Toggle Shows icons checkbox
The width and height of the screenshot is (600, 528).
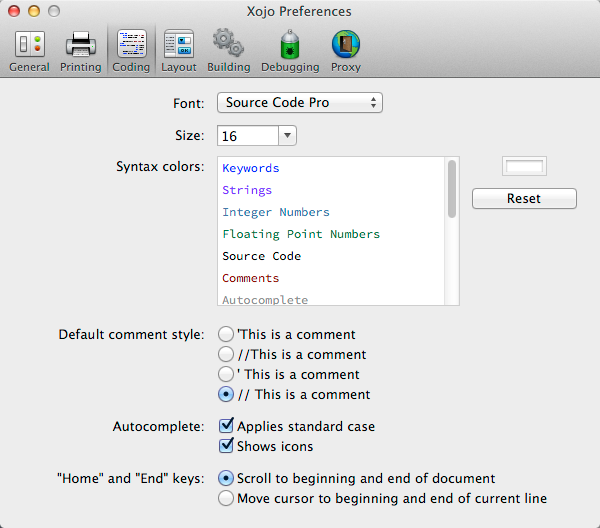point(226,445)
